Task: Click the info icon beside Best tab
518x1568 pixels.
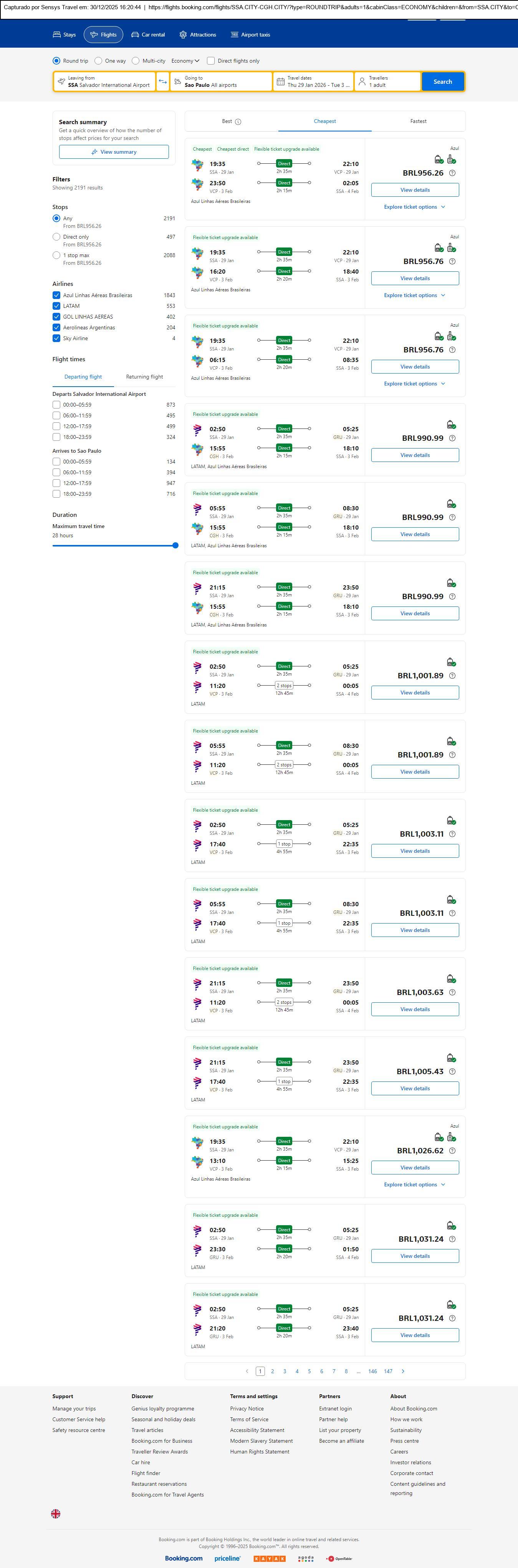Action: click(238, 122)
